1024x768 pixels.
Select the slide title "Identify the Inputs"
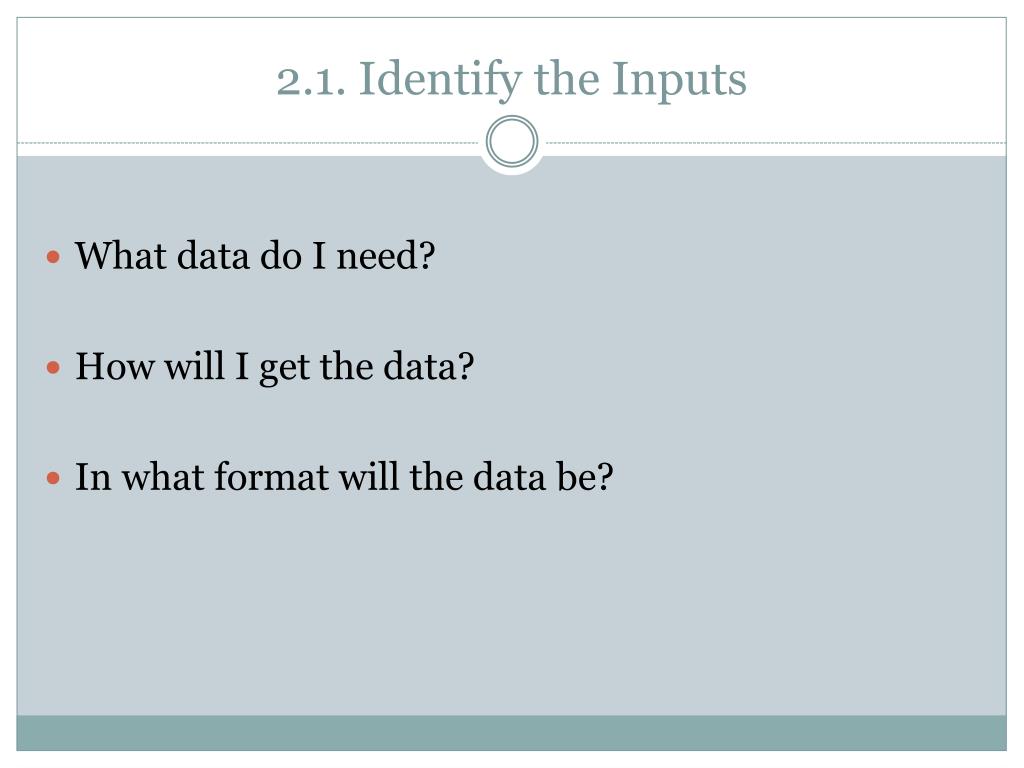tap(552, 80)
